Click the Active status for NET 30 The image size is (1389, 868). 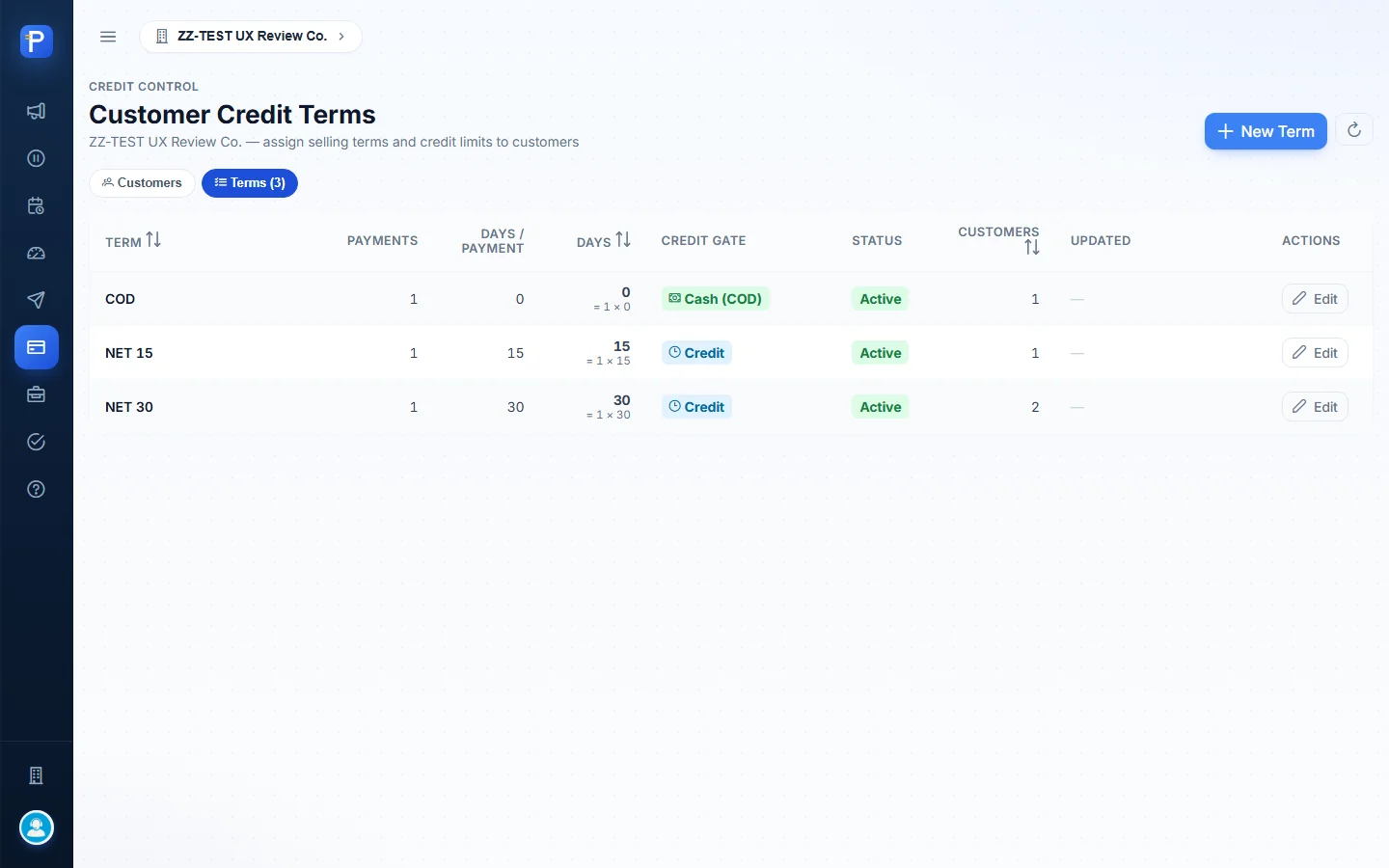coord(881,407)
